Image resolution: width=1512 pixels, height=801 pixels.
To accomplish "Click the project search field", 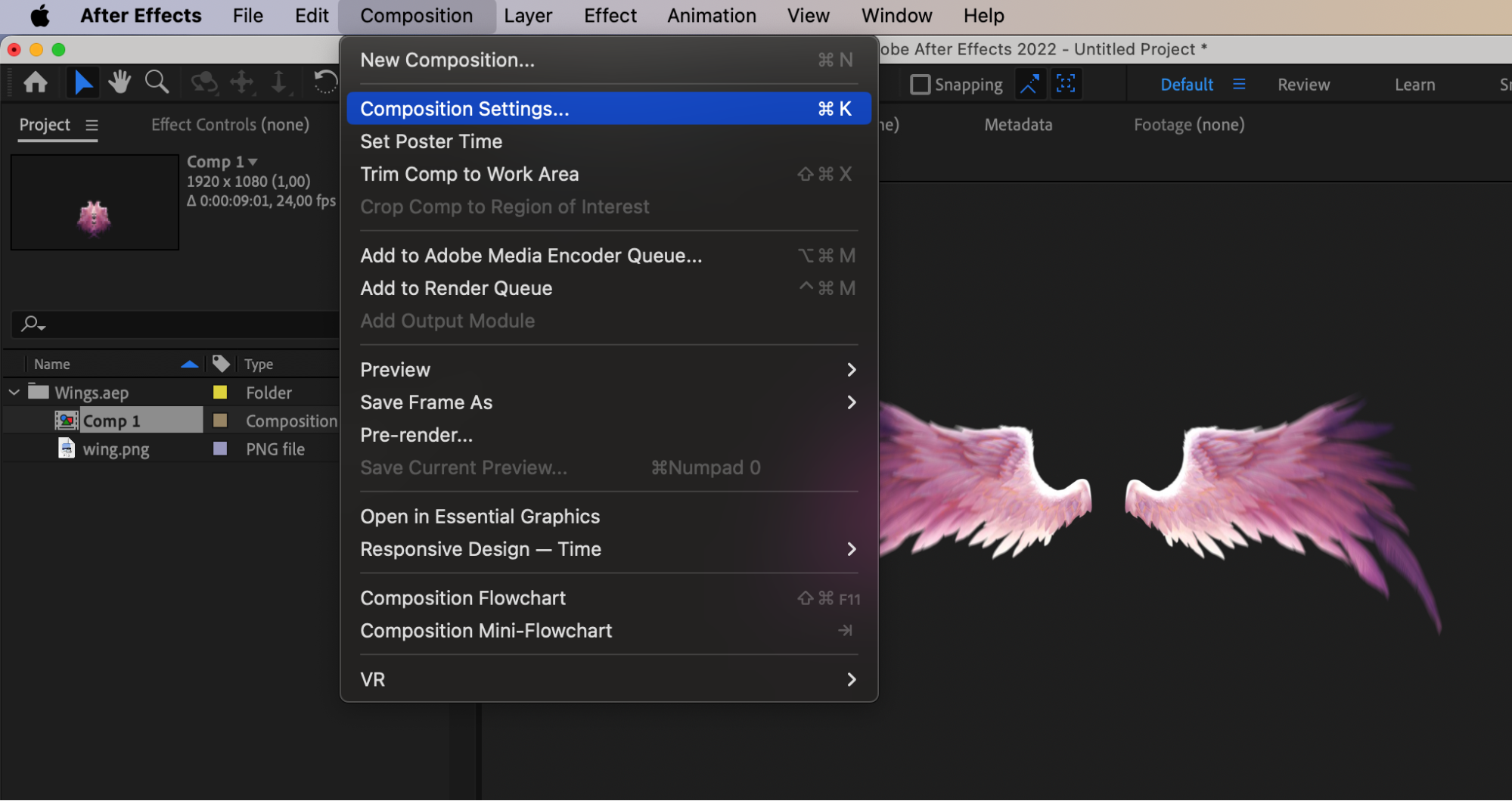I will coord(175,324).
